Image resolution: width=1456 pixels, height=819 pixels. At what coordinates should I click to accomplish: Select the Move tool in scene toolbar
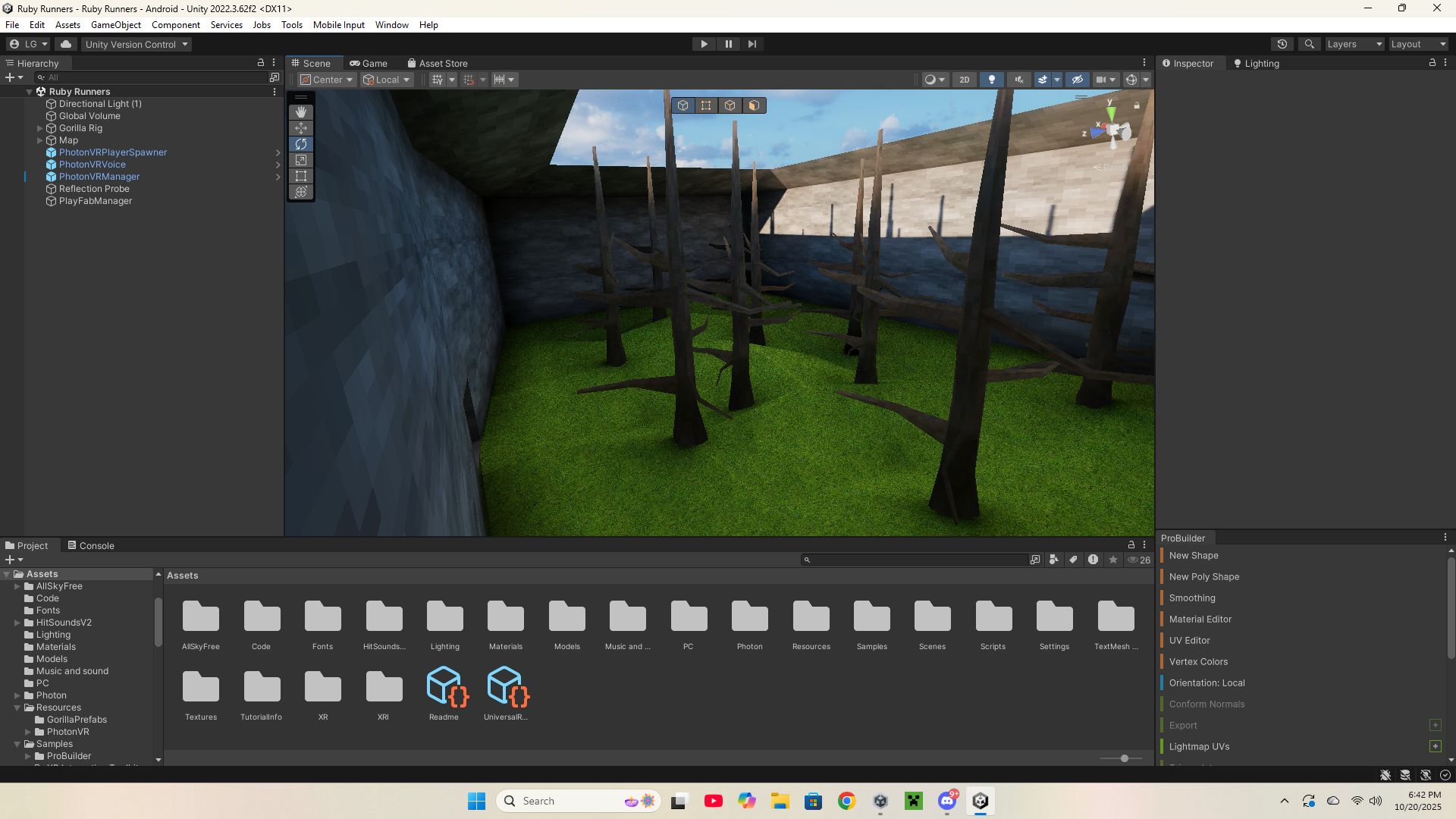coord(301,127)
